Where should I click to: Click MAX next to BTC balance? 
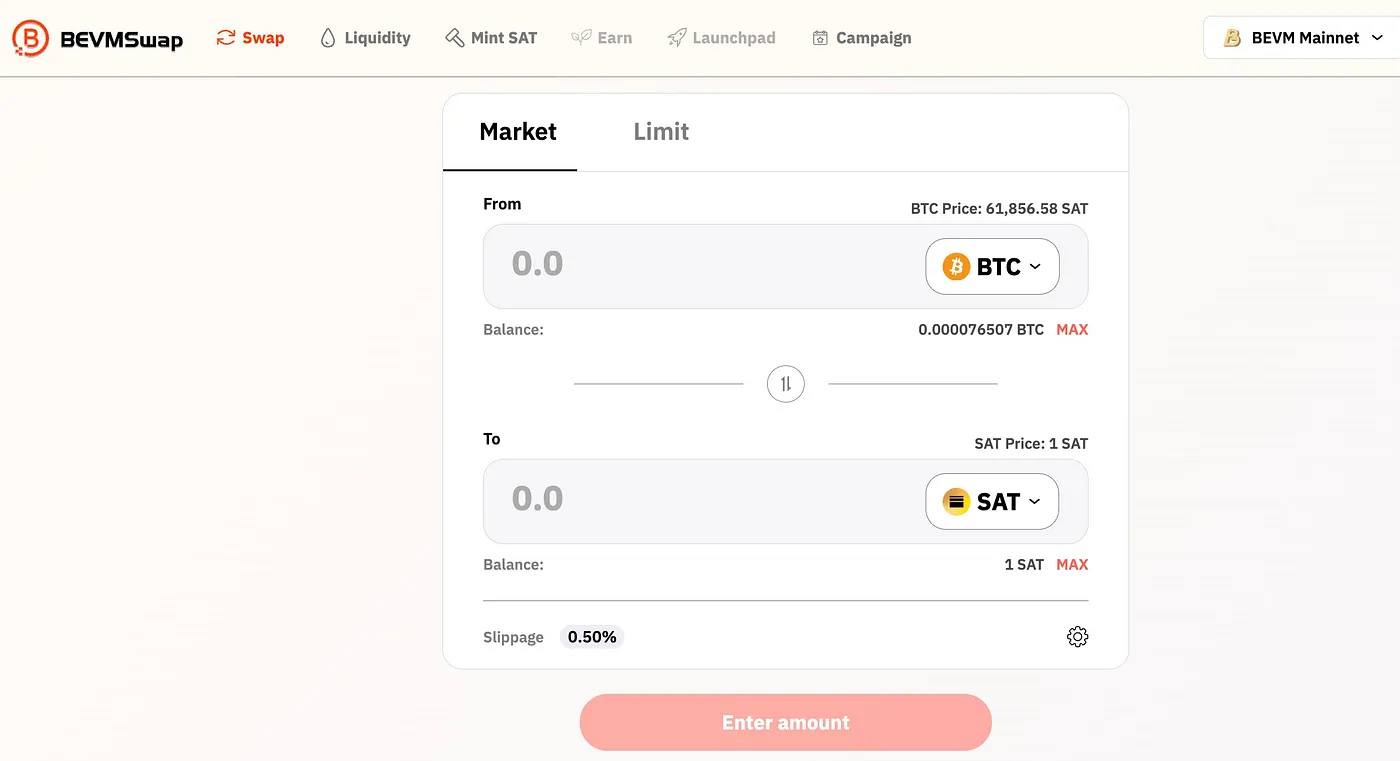(1072, 329)
